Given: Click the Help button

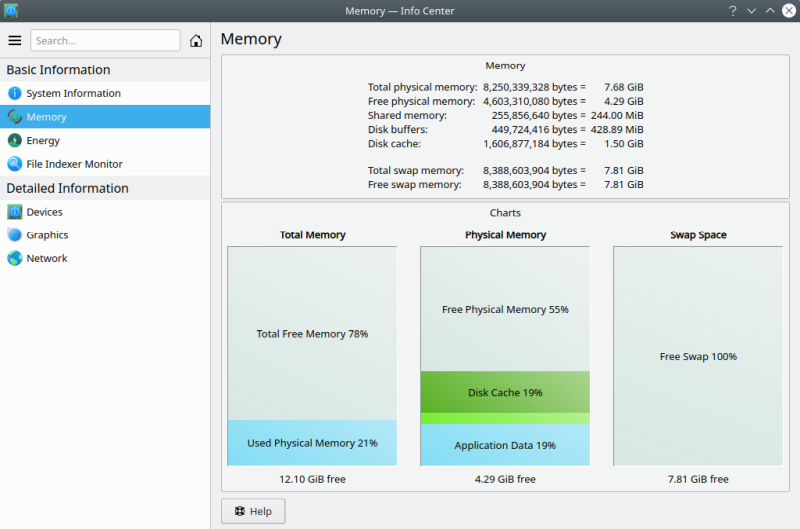Looking at the screenshot, I should tap(253, 511).
